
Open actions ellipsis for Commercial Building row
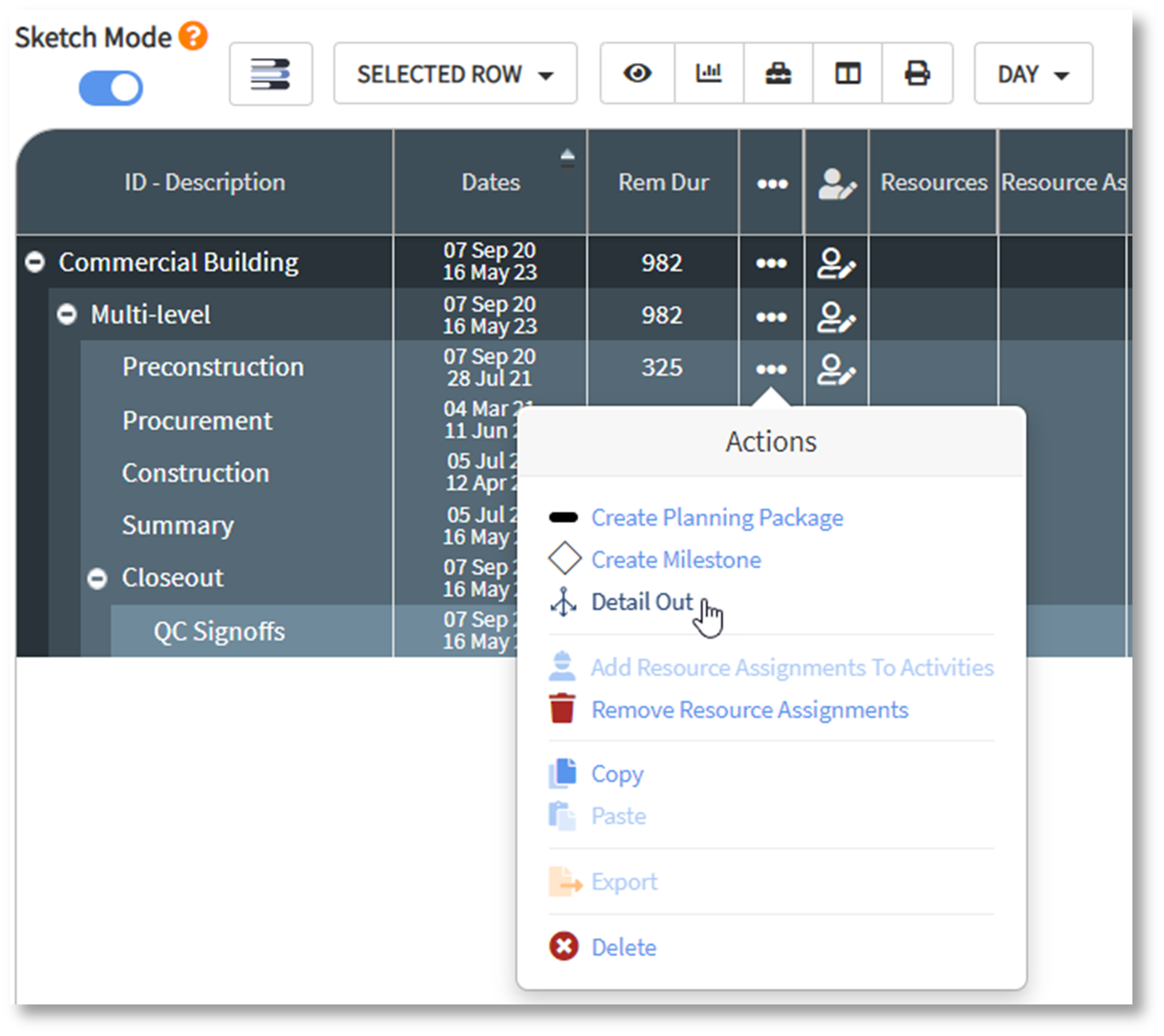pos(771,263)
